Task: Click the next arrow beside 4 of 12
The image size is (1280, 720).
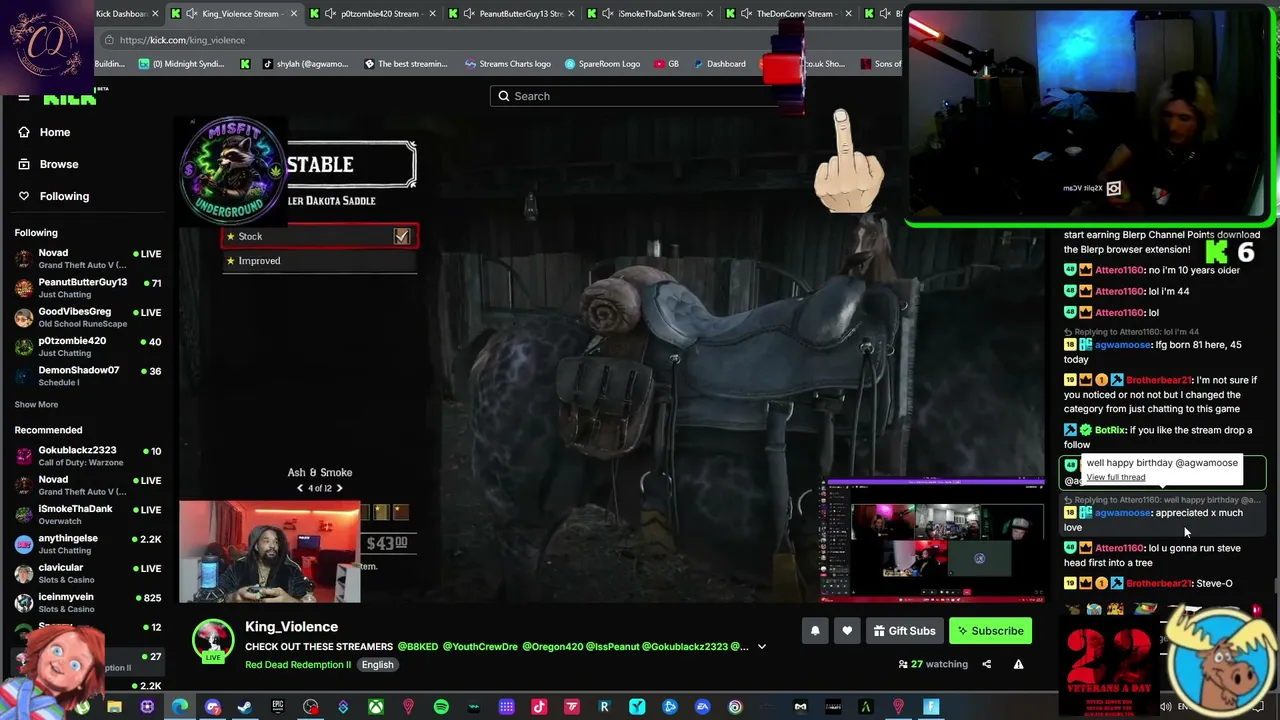Action: coord(339,488)
